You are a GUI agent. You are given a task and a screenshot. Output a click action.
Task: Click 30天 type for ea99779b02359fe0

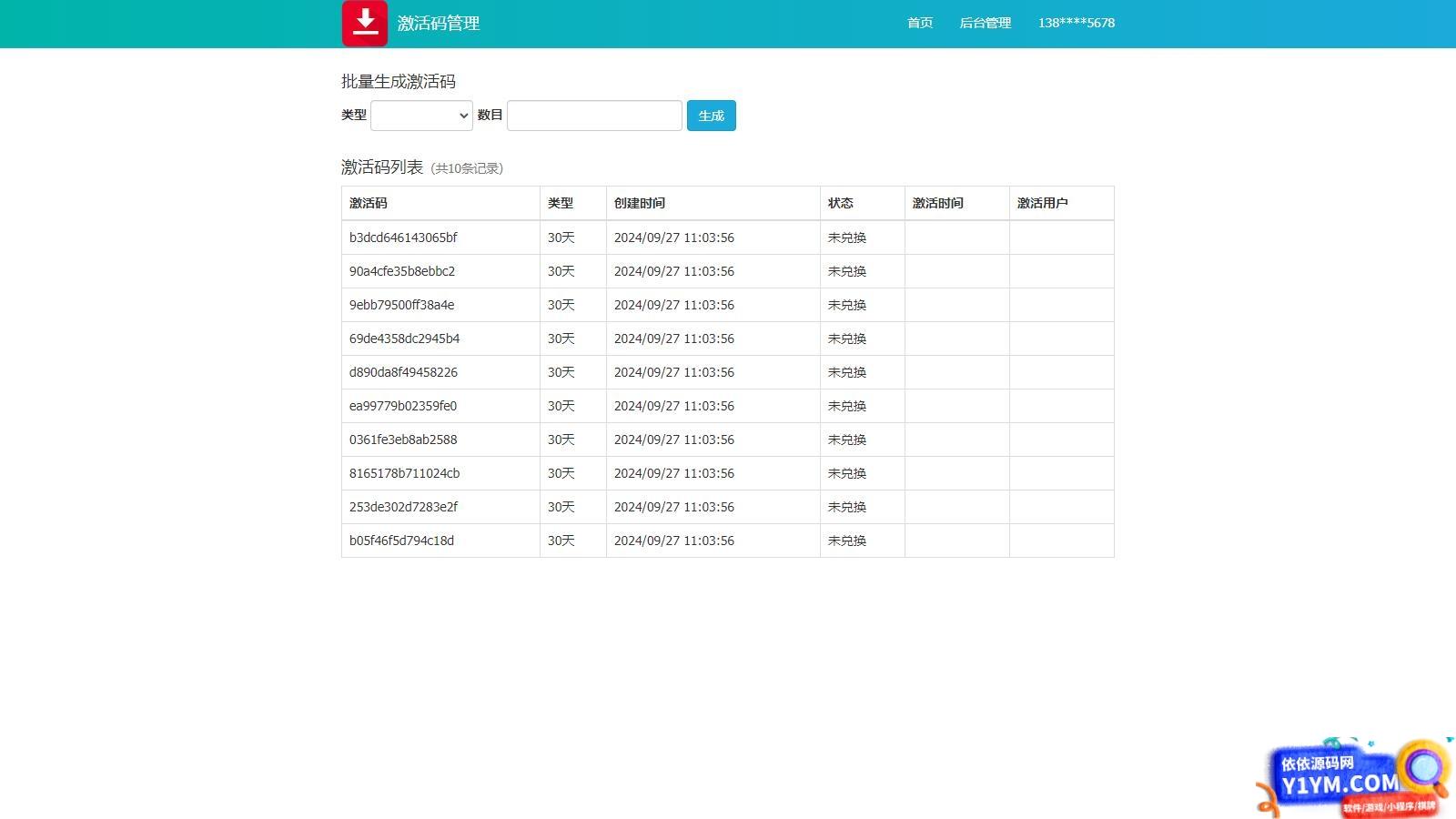click(x=561, y=406)
